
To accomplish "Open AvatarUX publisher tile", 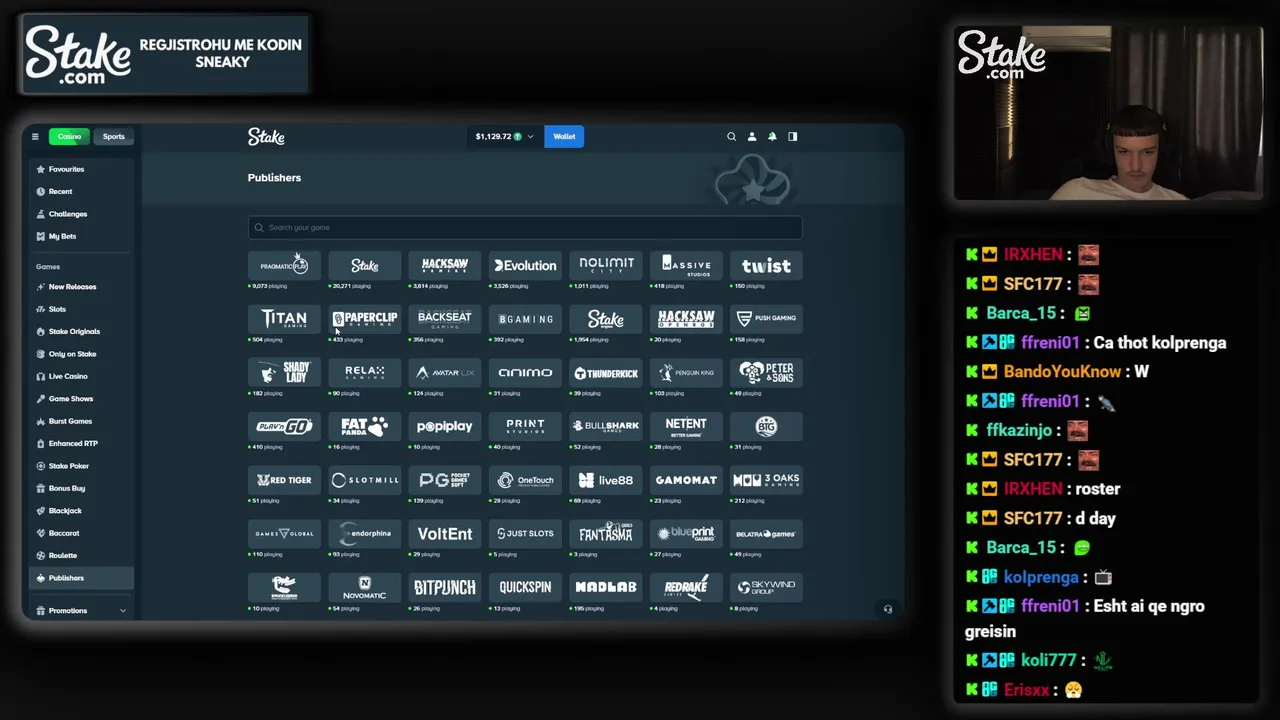I will tap(445, 373).
